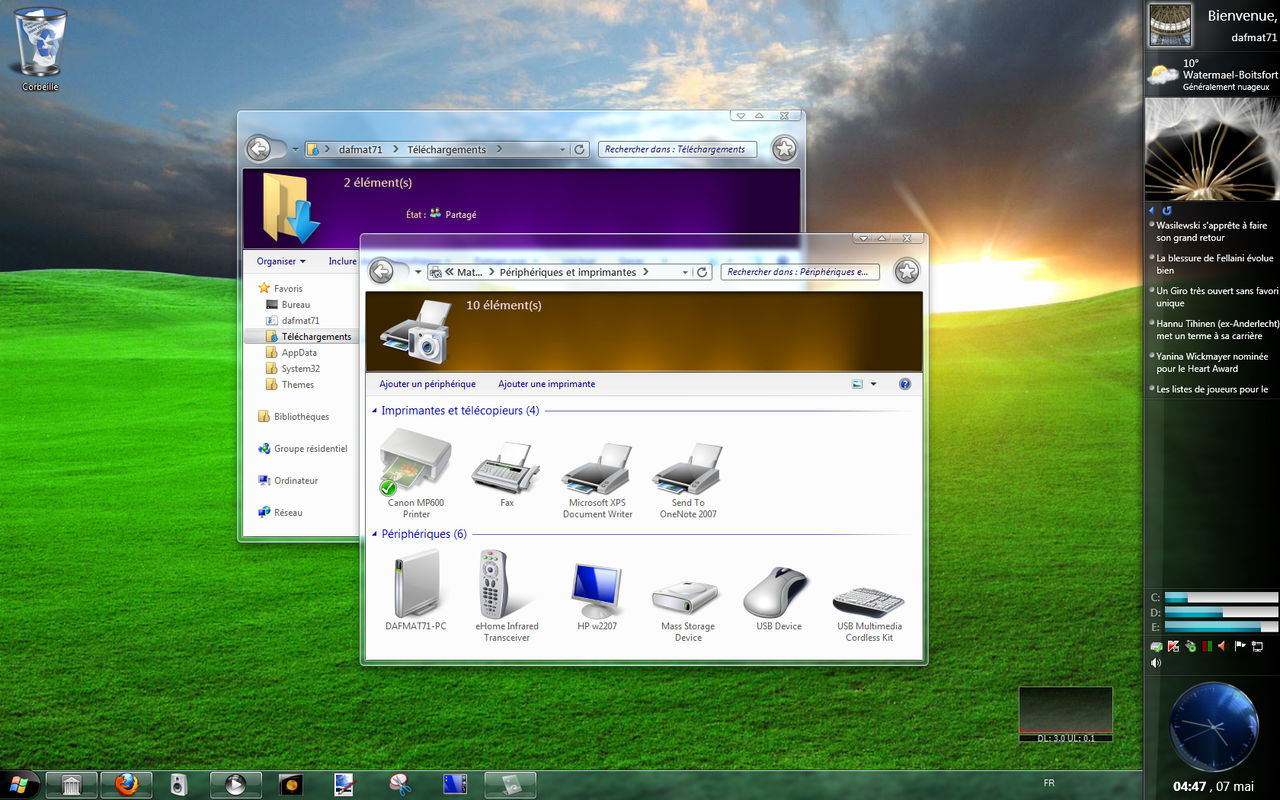This screenshot has height=800, width=1280.
Task: Click the network tray icon in sidebar
Action: 1257,646
